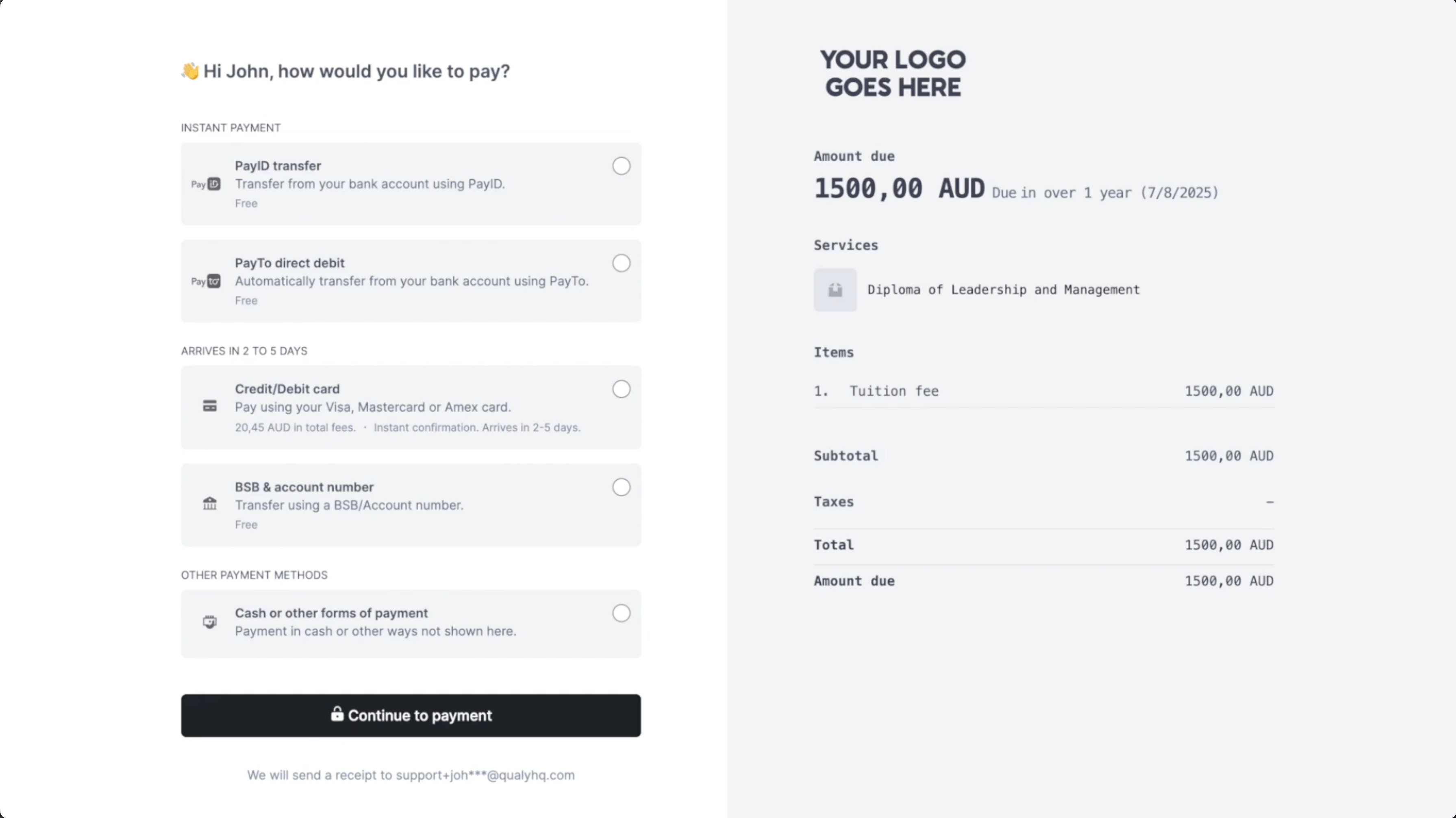Click the bank building icon
The height and width of the screenshot is (818, 1456).
[210, 503]
